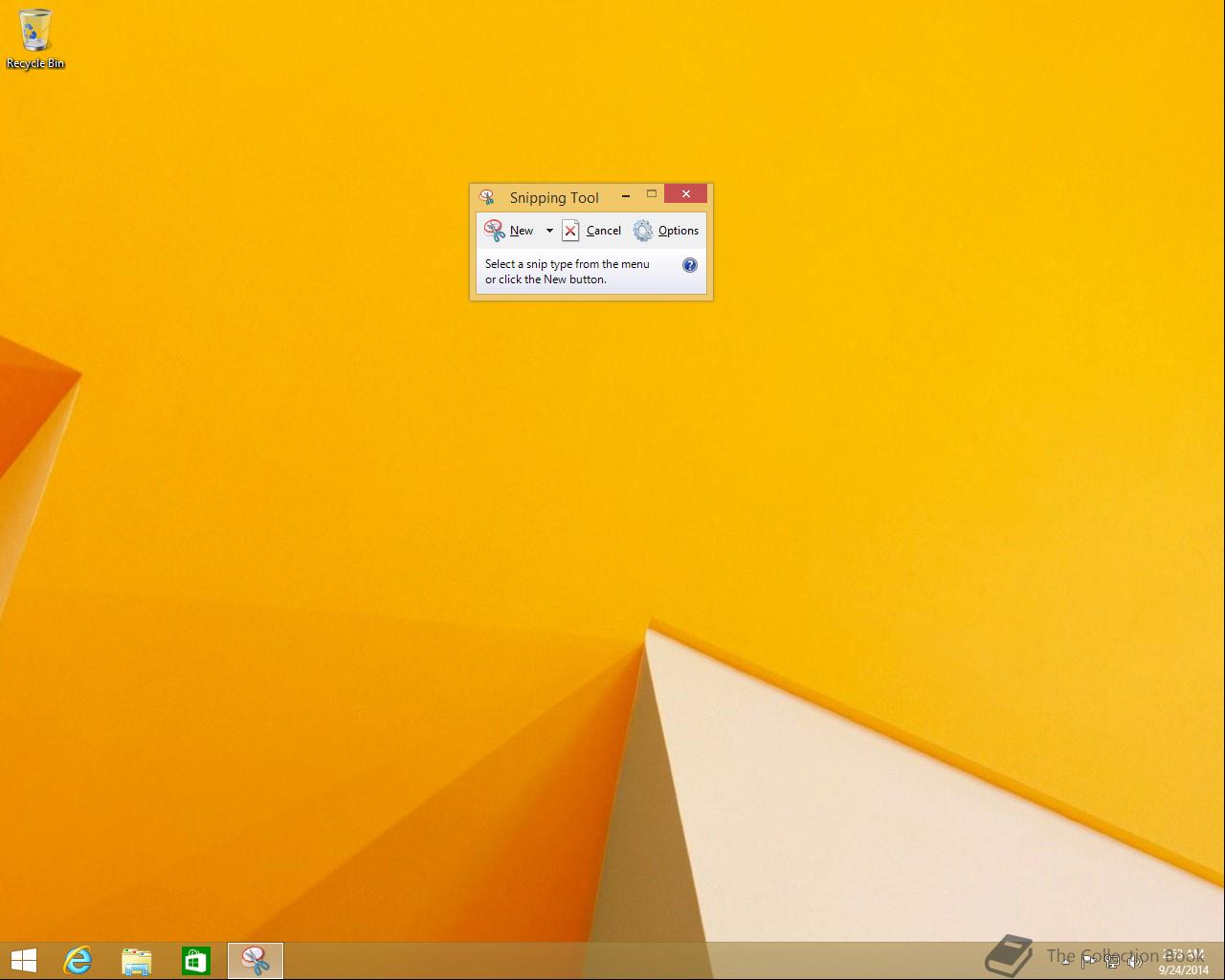Click the 'Select a snip type' hint text
The height and width of the screenshot is (980, 1225).
[x=568, y=272]
